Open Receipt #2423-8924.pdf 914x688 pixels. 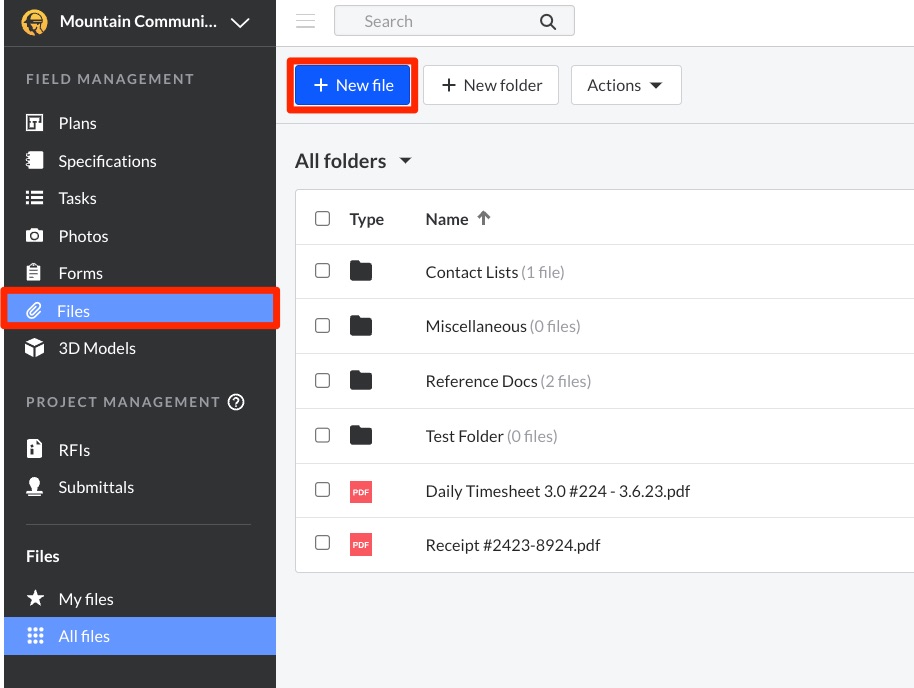513,545
